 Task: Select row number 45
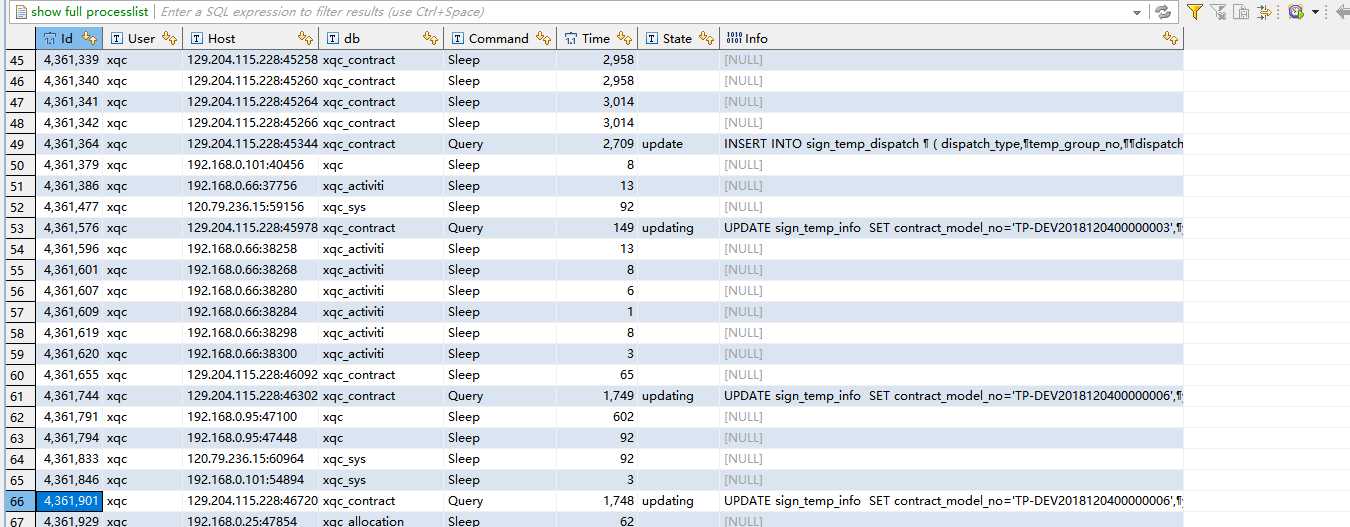18,60
